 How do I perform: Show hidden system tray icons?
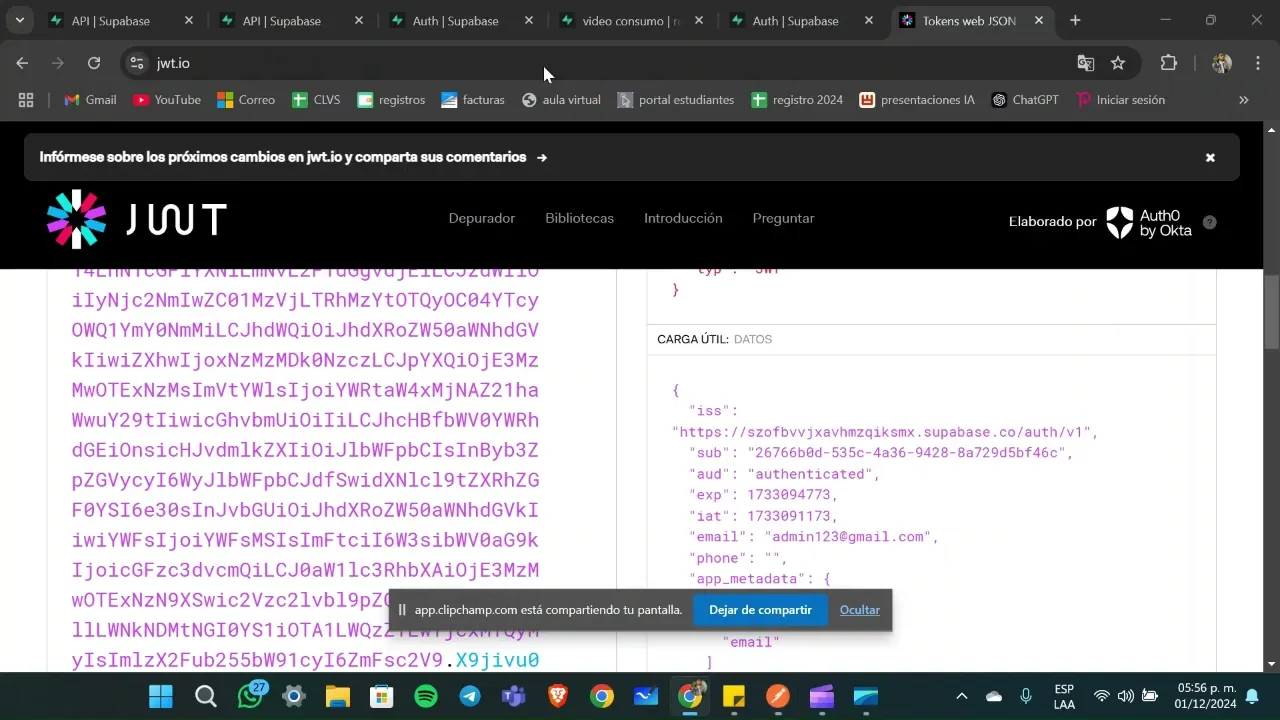[961, 696]
